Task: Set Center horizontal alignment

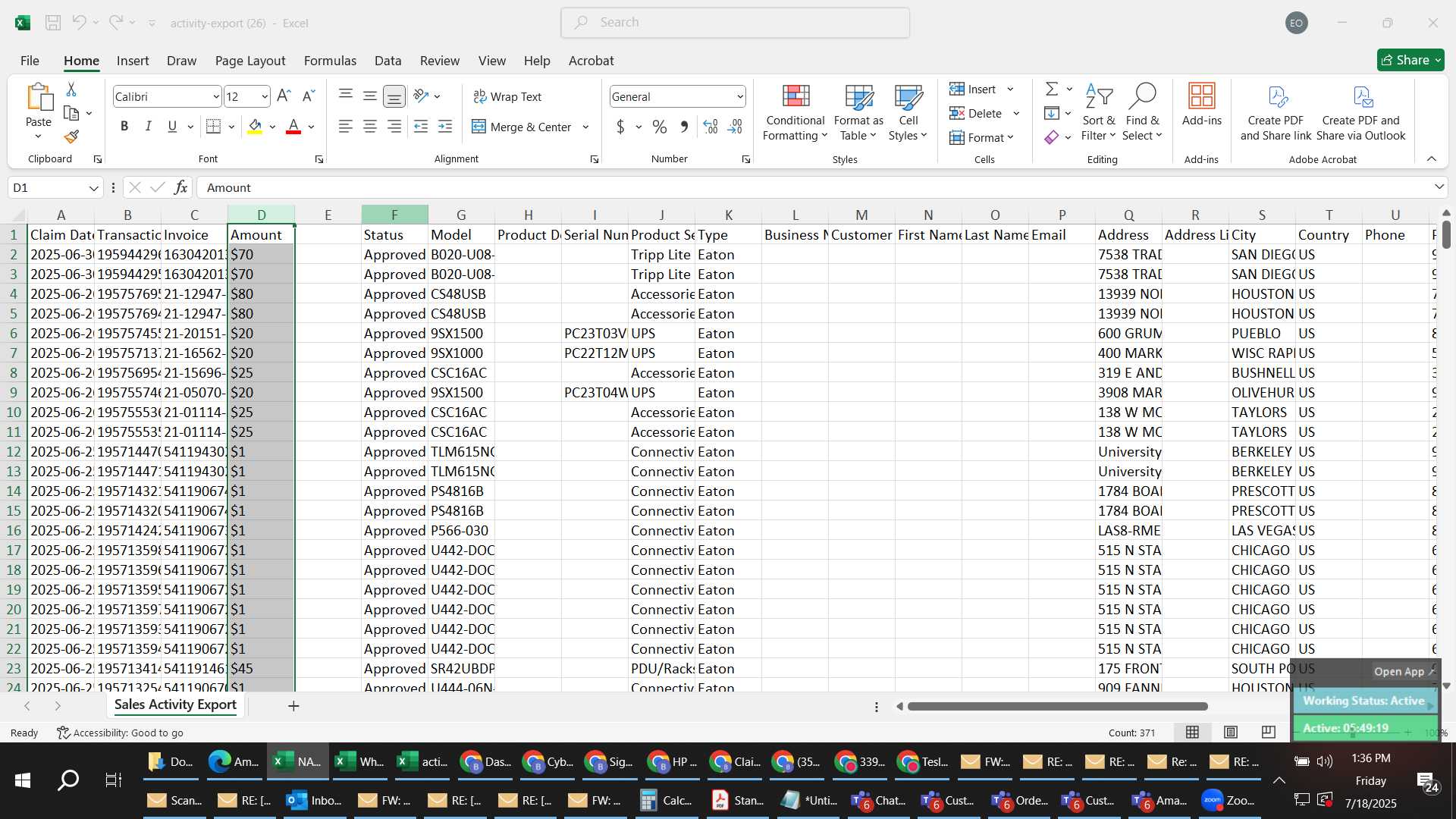Action: (370, 127)
